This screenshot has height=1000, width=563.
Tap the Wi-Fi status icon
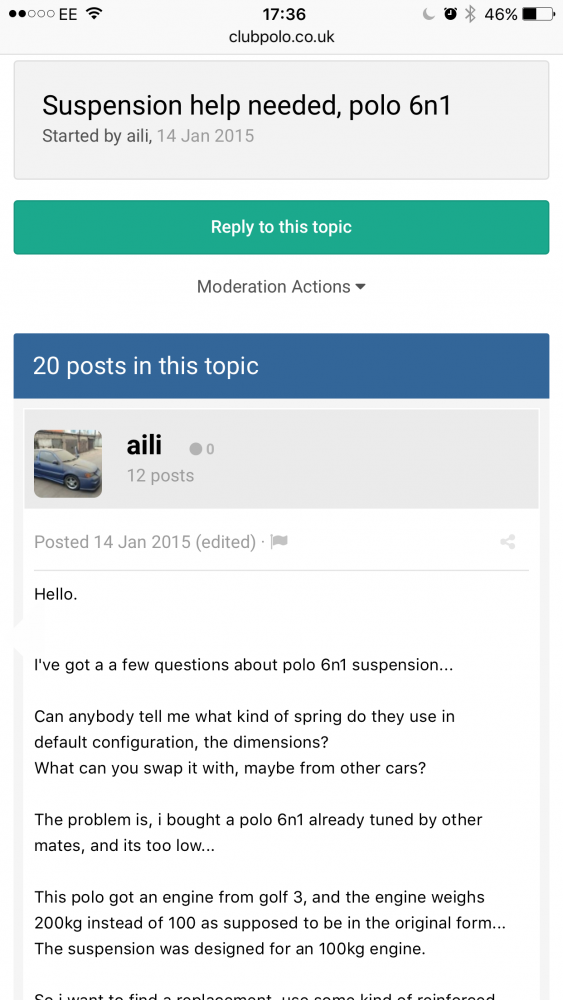tap(95, 13)
